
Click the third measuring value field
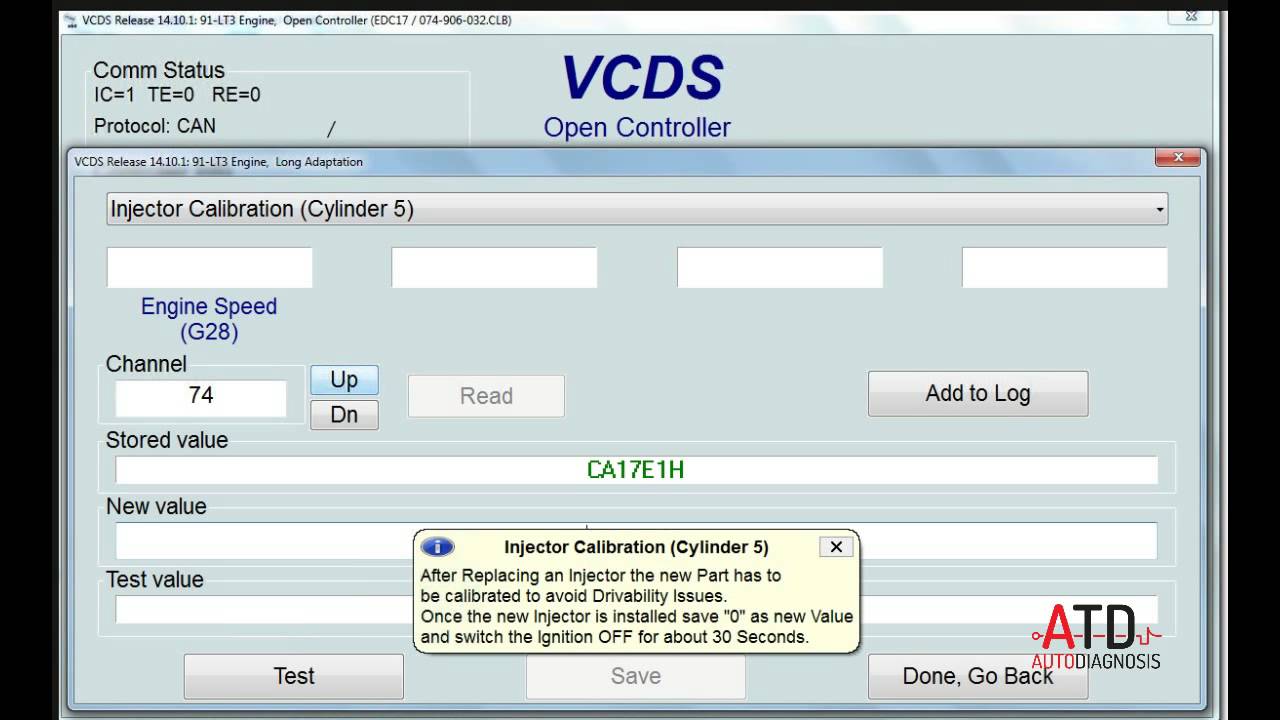[x=780, y=268]
